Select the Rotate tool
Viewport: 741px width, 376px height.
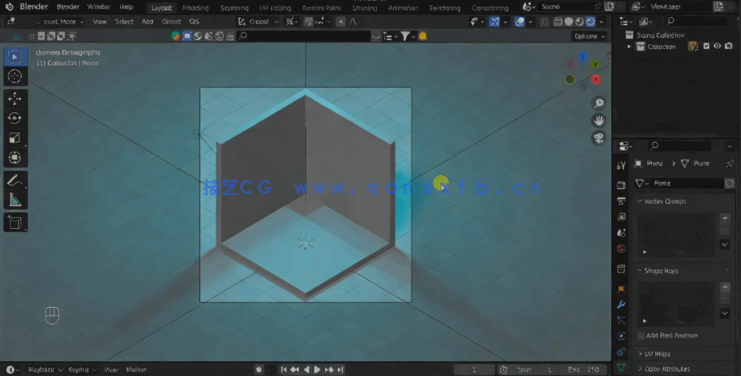point(15,118)
